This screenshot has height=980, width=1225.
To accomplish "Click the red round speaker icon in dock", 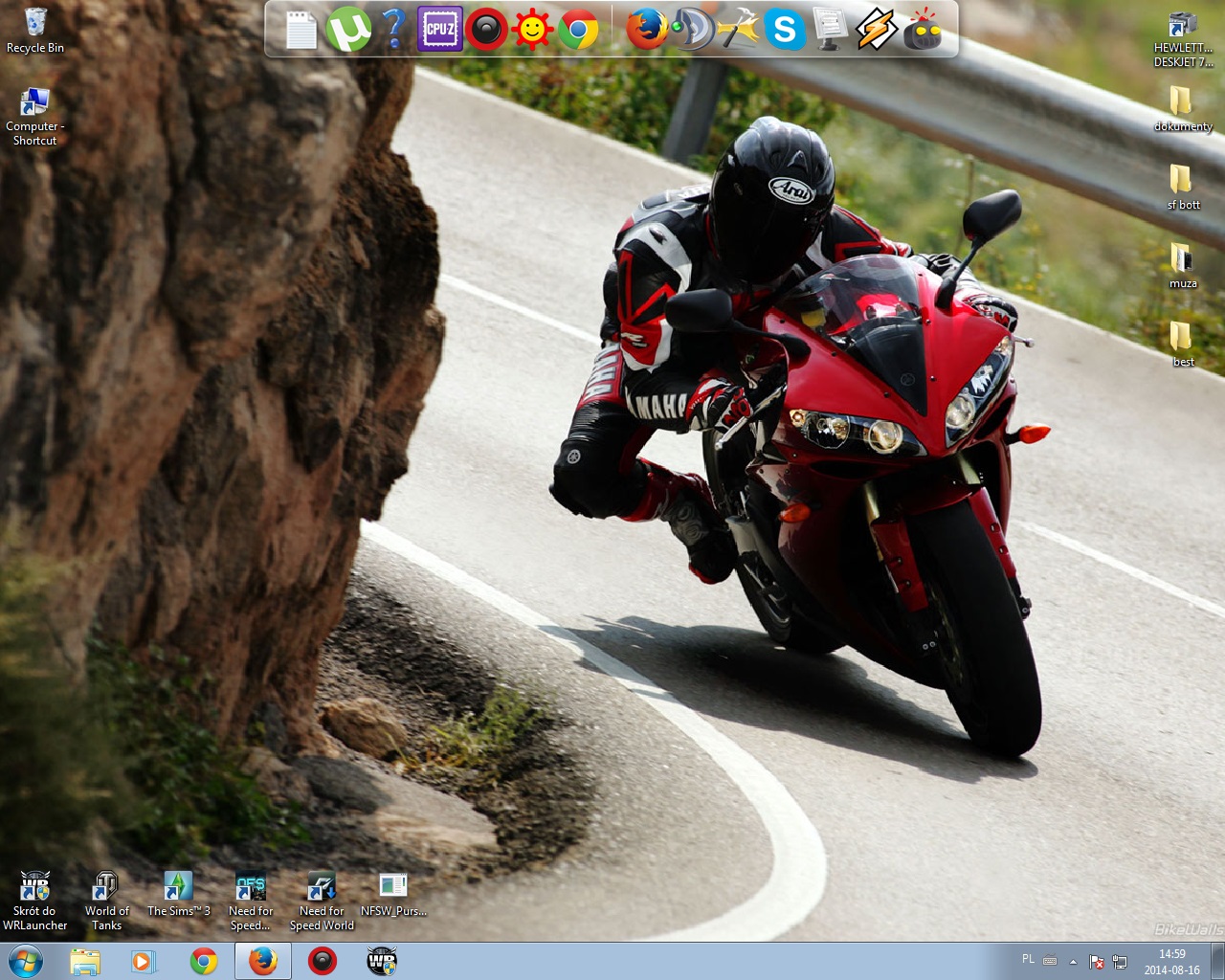I will 486,30.
